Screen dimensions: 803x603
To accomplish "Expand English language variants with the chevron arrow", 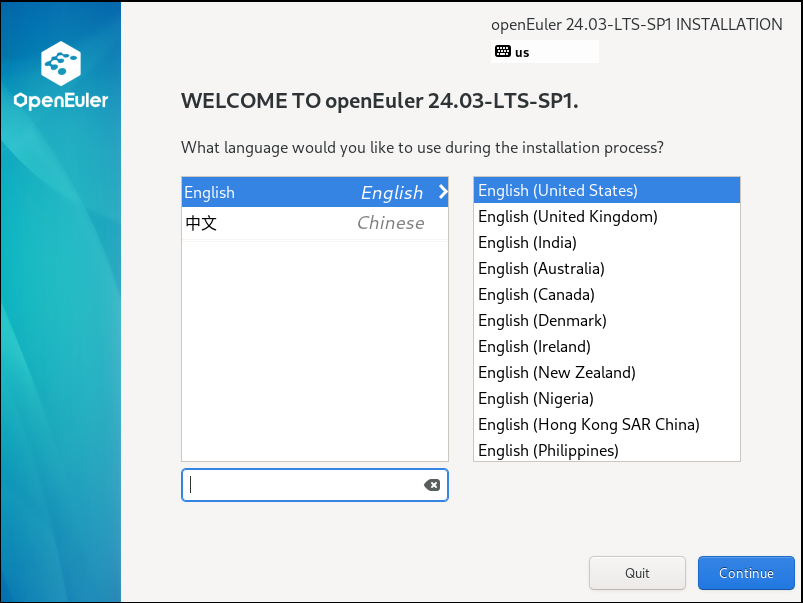I will (442, 192).
